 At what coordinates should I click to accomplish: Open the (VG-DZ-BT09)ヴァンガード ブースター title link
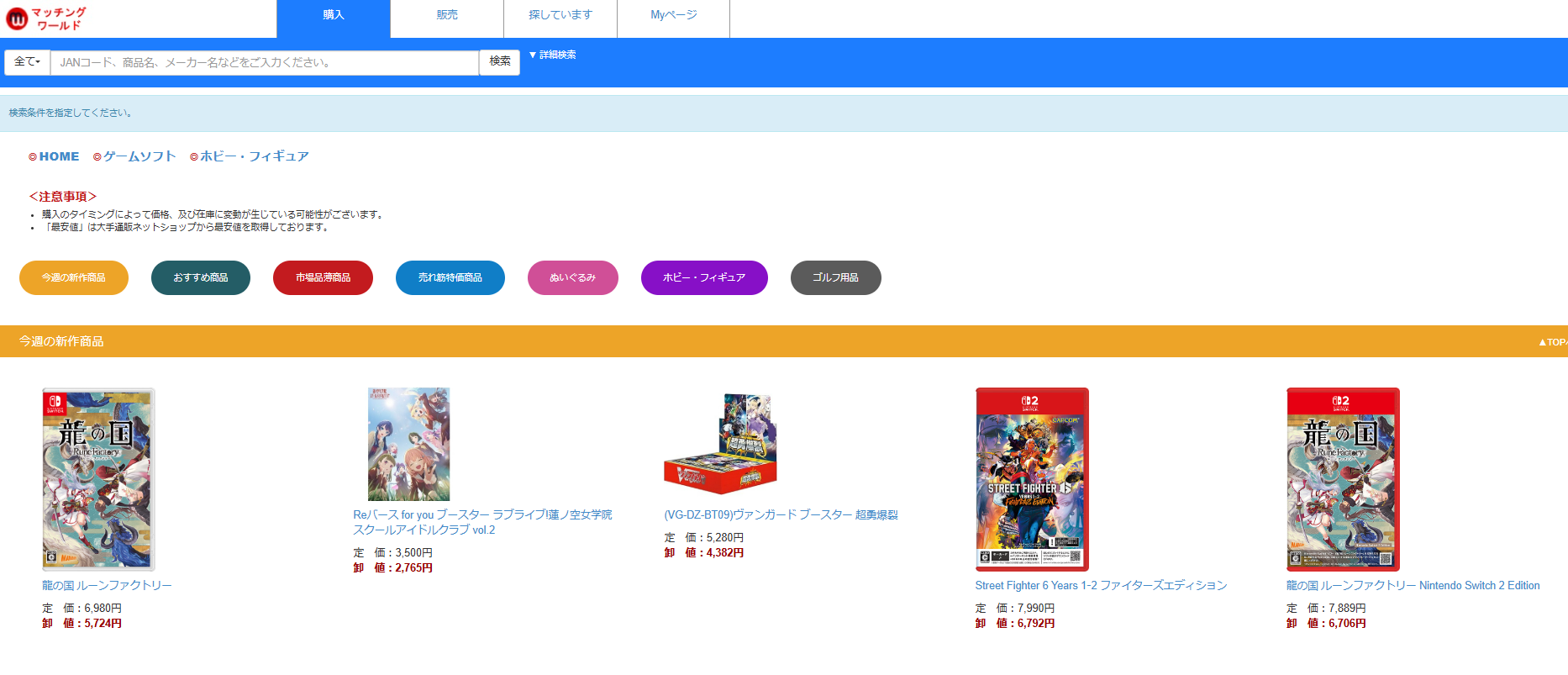[781, 514]
